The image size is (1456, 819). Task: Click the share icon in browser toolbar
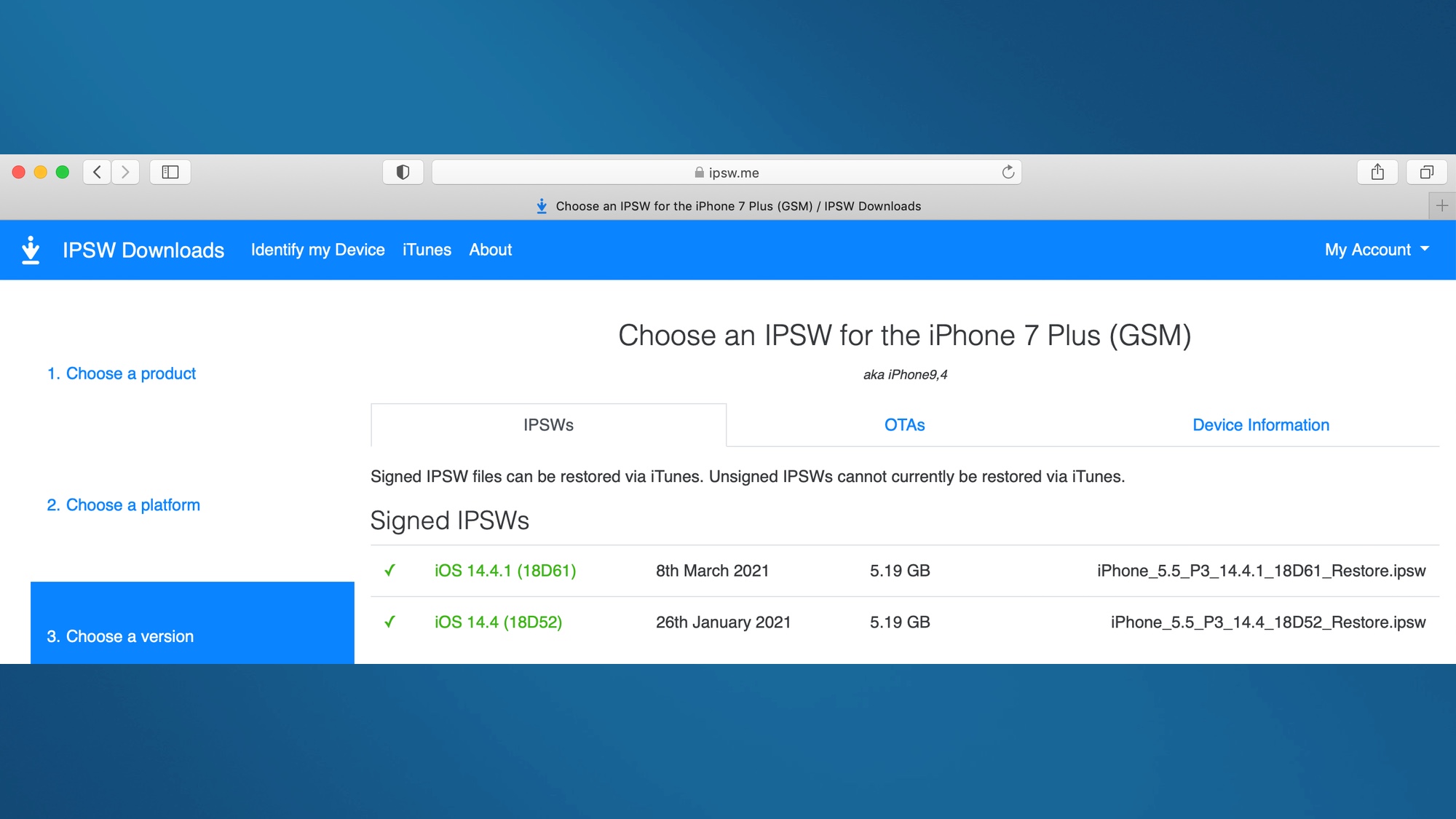point(1378,172)
